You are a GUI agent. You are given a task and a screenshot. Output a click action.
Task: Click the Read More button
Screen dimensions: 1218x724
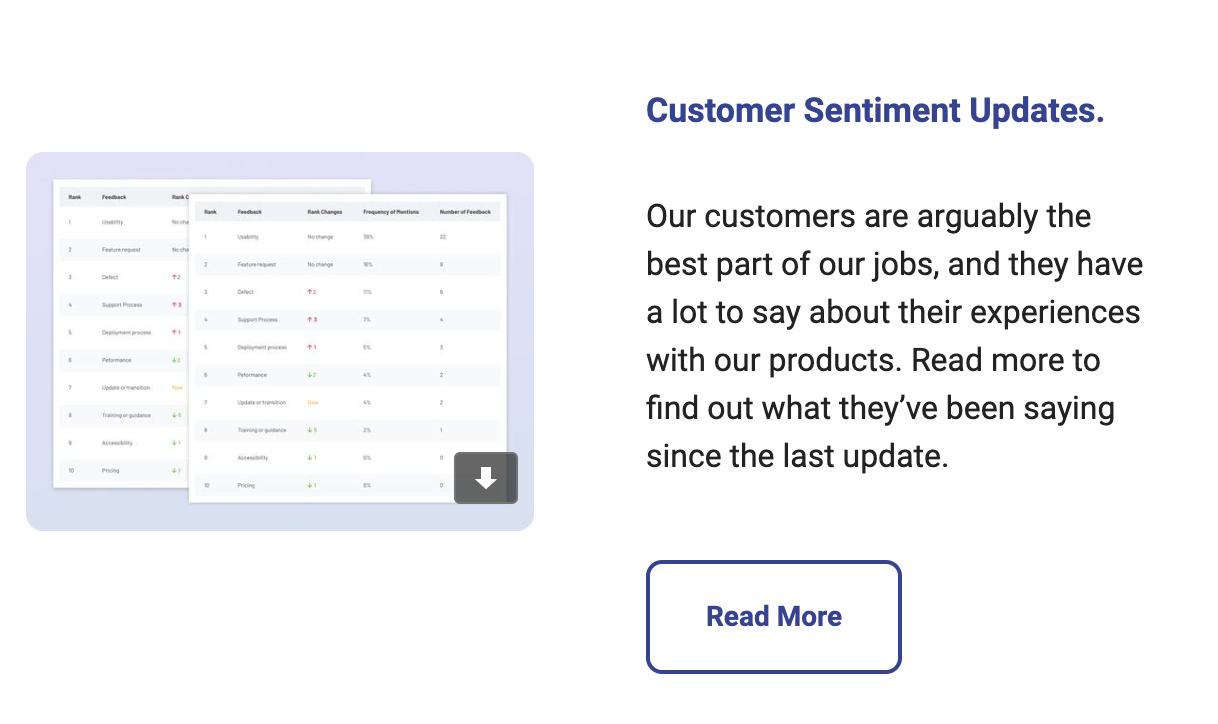[x=773, y=616]
